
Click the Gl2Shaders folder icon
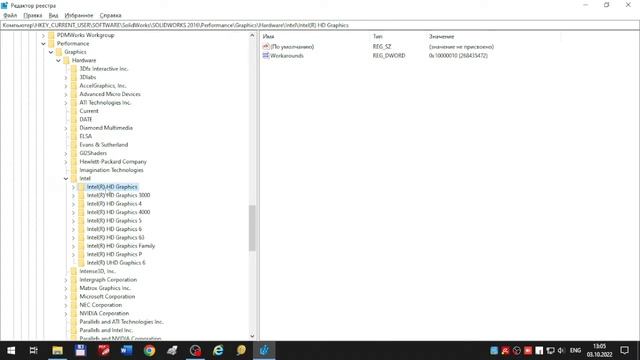pyautogui.click(x=74, y=153)
